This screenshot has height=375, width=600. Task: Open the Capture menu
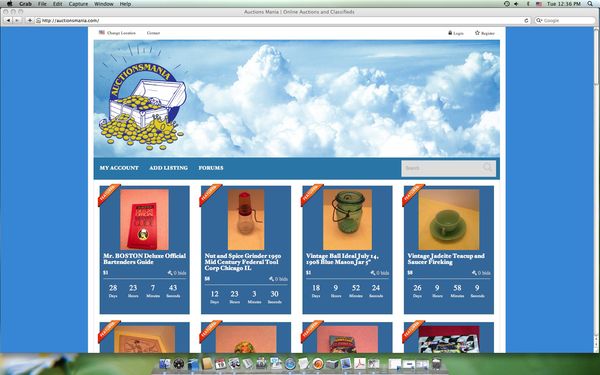coord(78,4)
